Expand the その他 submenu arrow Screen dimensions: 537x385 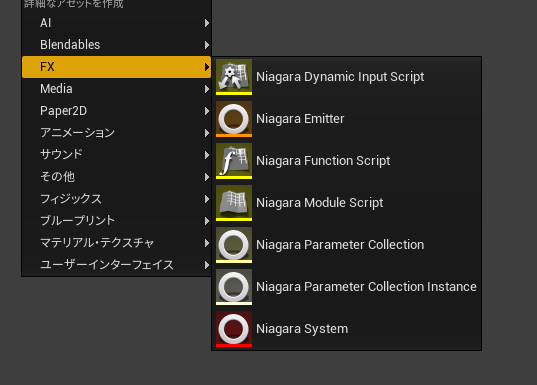[x=207, y=177]
